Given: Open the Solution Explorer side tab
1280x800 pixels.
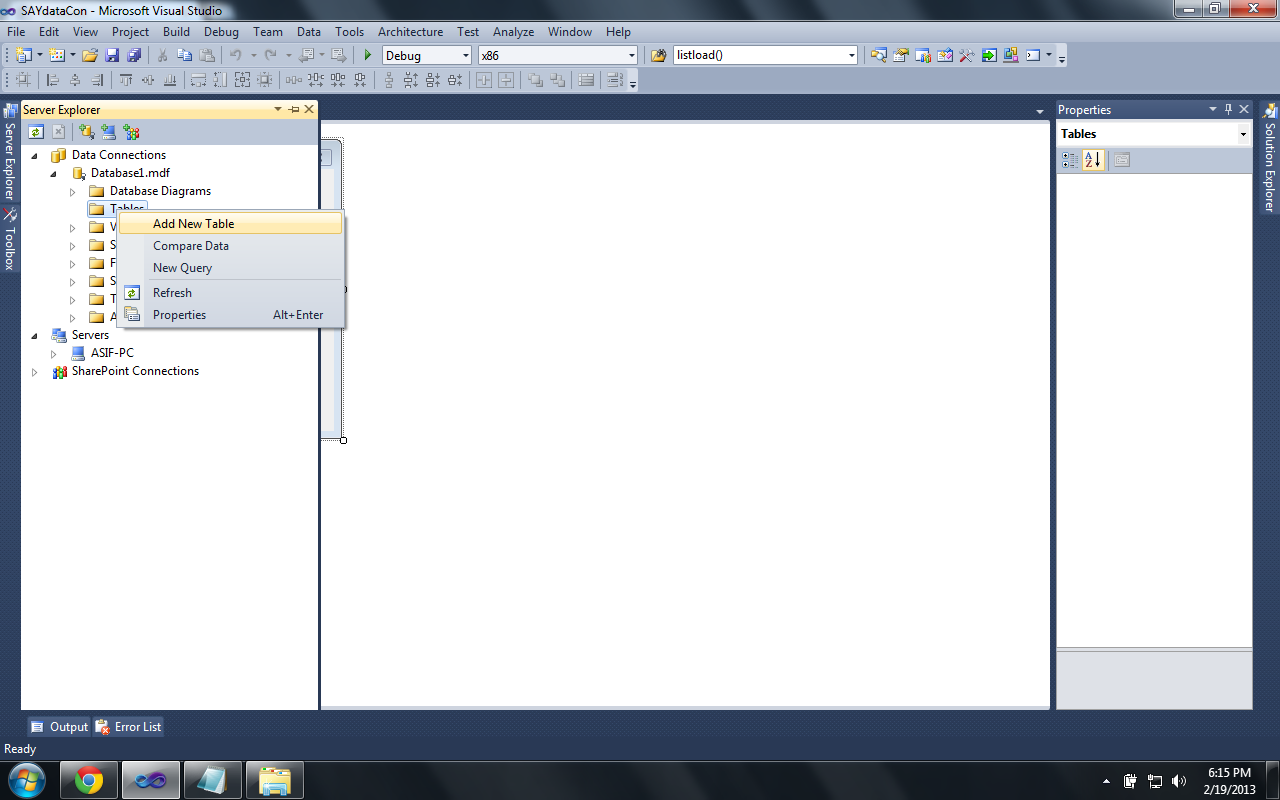Looking at the screenshot, I should tap(1270, 158).
